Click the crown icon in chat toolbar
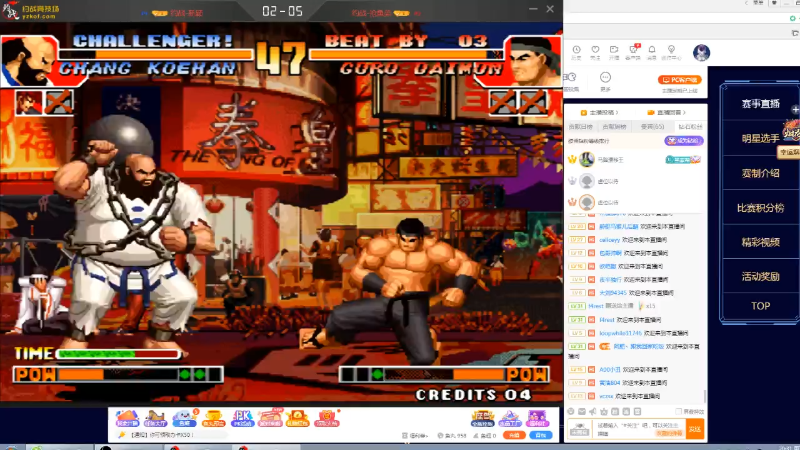This screenshot has height=450, width=800. coord(604,411)
